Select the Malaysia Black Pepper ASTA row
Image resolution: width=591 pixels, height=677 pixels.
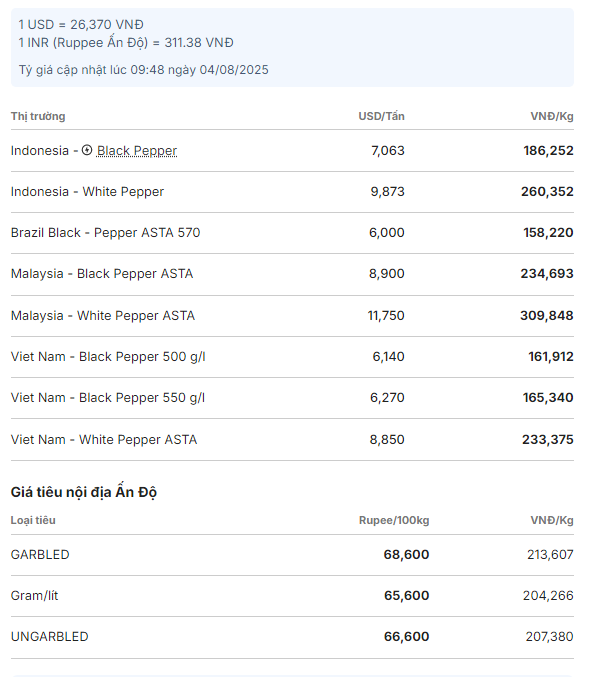click(x=292, y=274)
